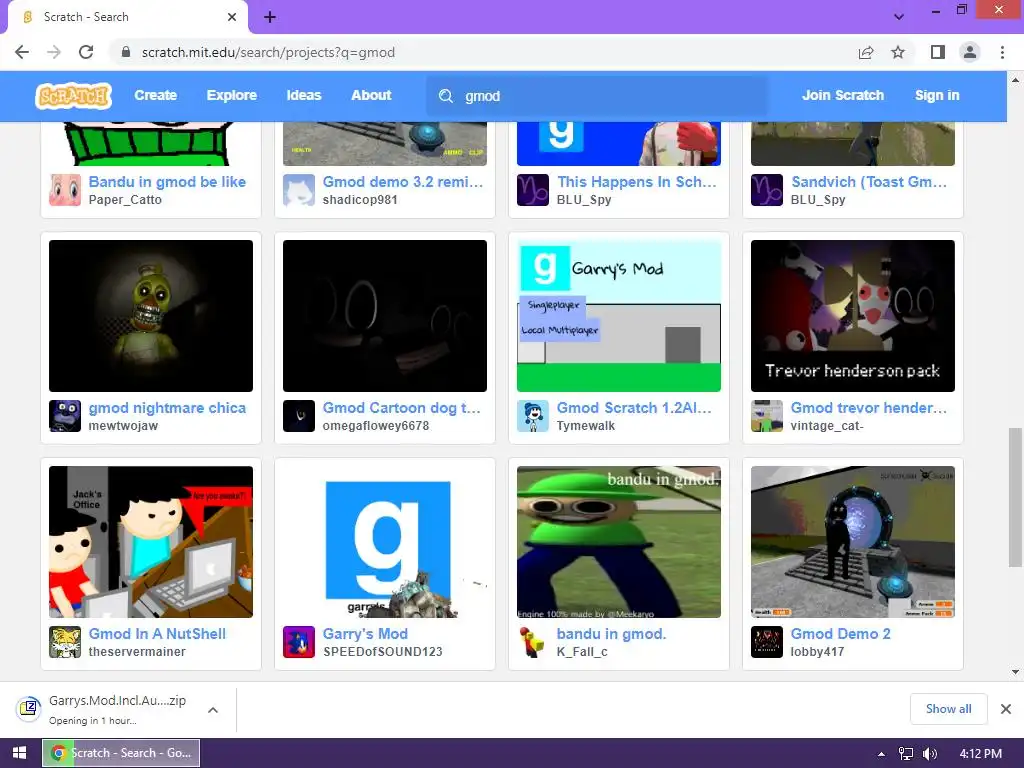Open Gmod Scratch 1.2Al... link
Image resolution: width=1024 pixels, height=768 pixels.
point(634,408)
